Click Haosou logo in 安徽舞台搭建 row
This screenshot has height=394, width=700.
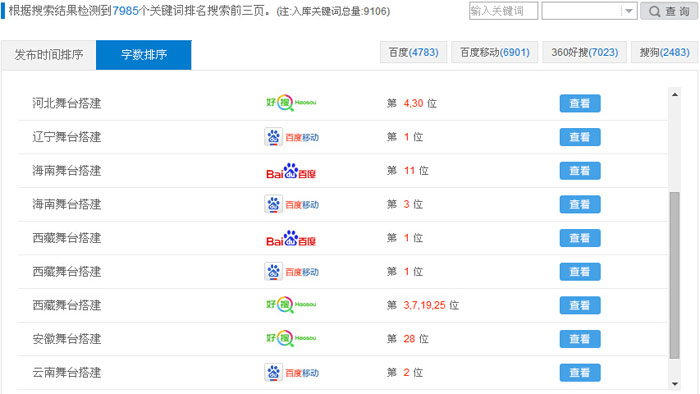point(291,339)
